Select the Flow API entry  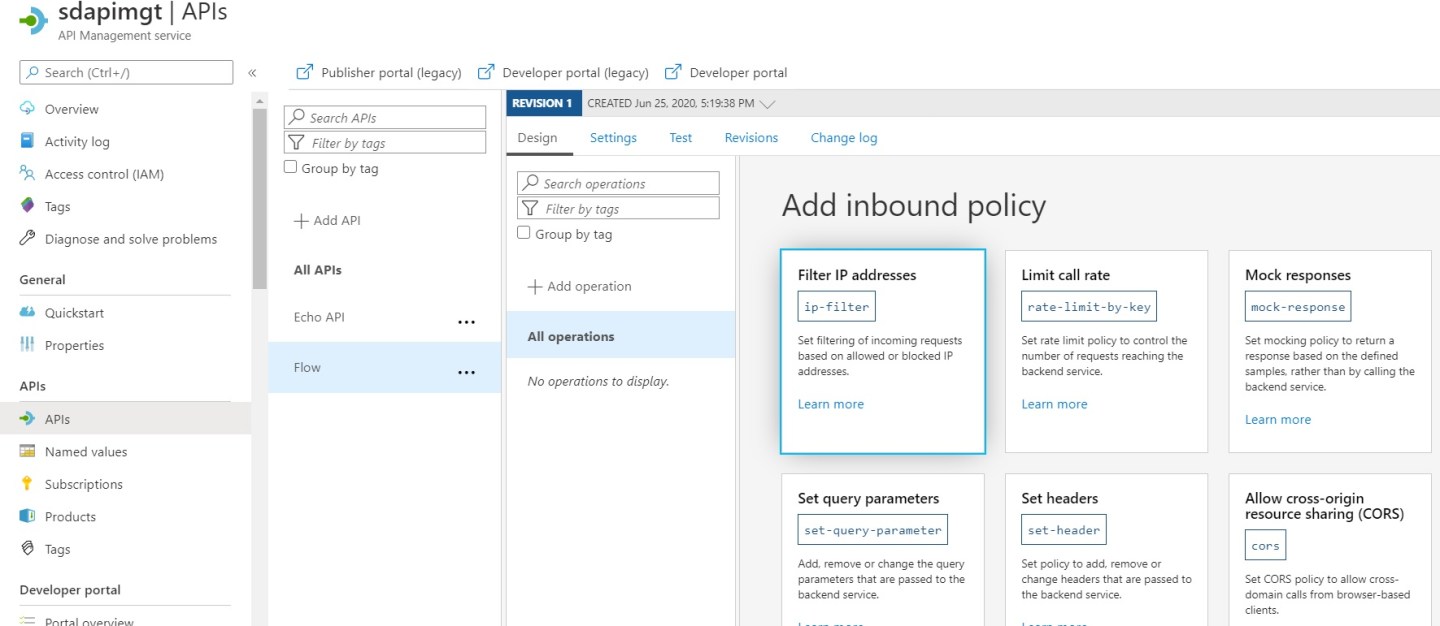[384, 367]
